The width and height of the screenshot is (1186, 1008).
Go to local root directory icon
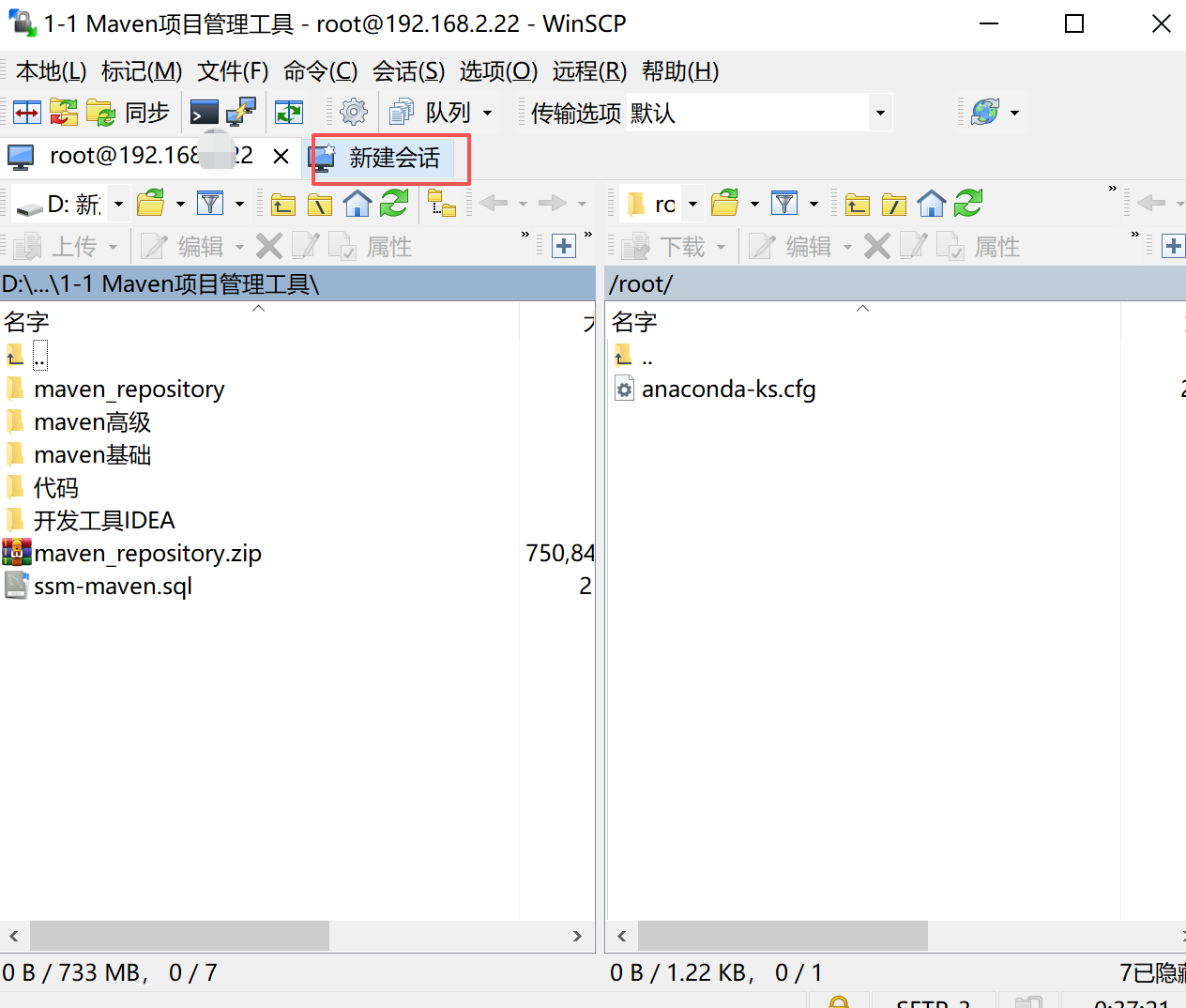pyautogui.click(x=320, y=204)
